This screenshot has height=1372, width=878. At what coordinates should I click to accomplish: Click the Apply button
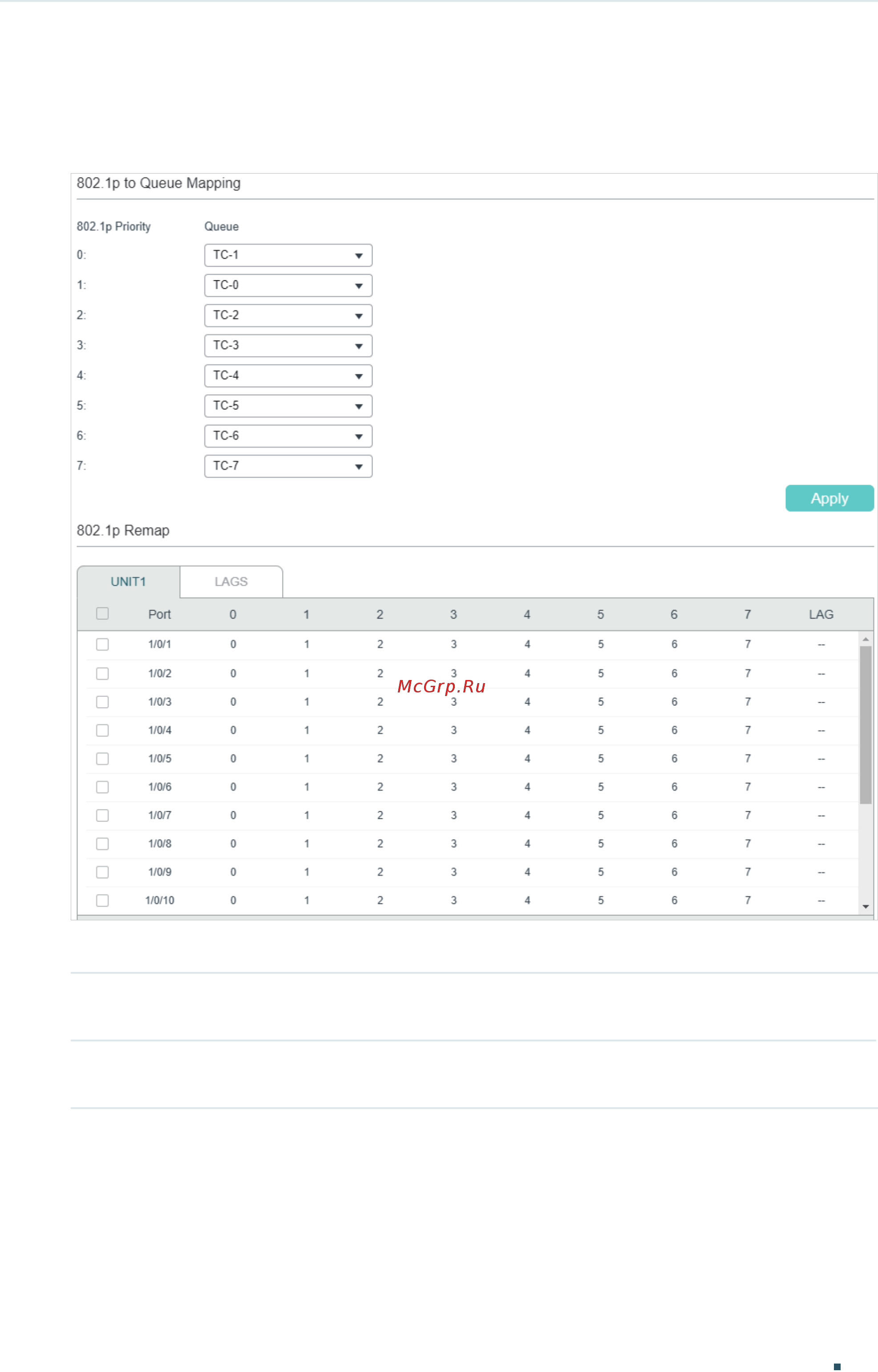(x=829, y=499)
